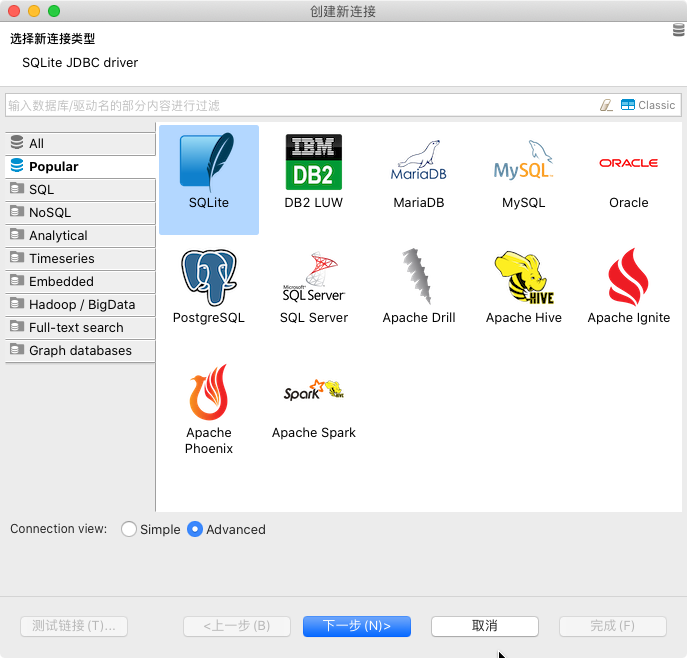
Task: Open the Timeseries category
Action: [81, 258]
